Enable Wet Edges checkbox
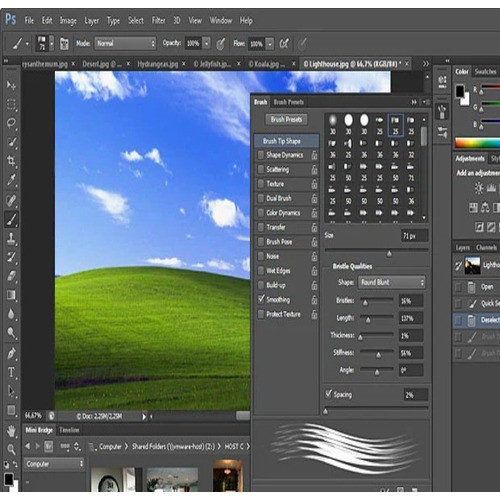 coord(261,271)
